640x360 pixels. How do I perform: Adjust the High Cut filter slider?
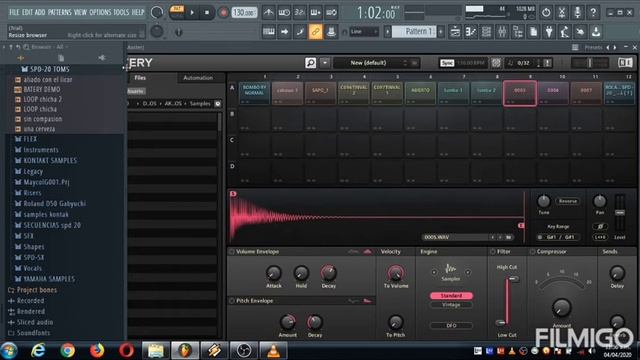click(x=513, y=279)
